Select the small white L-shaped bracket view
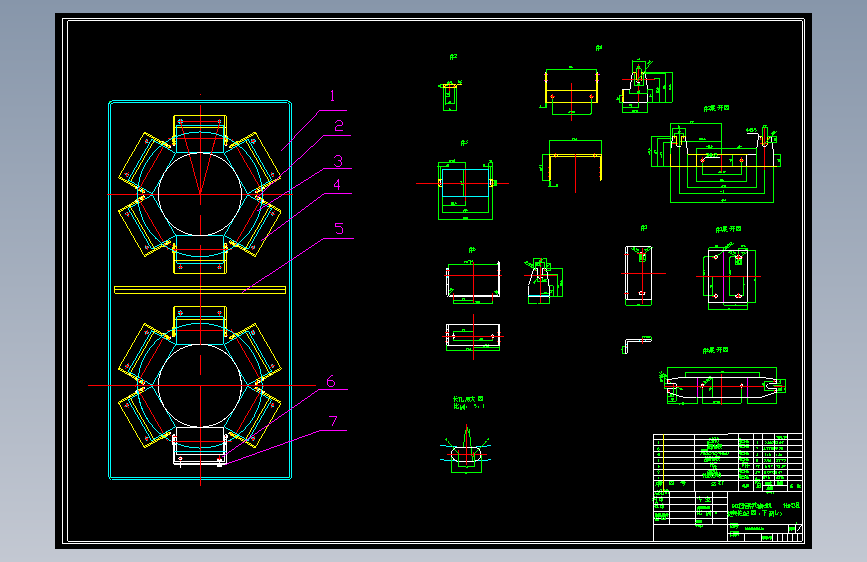Screen dimensions: 867x562 (x=636, y=344)
